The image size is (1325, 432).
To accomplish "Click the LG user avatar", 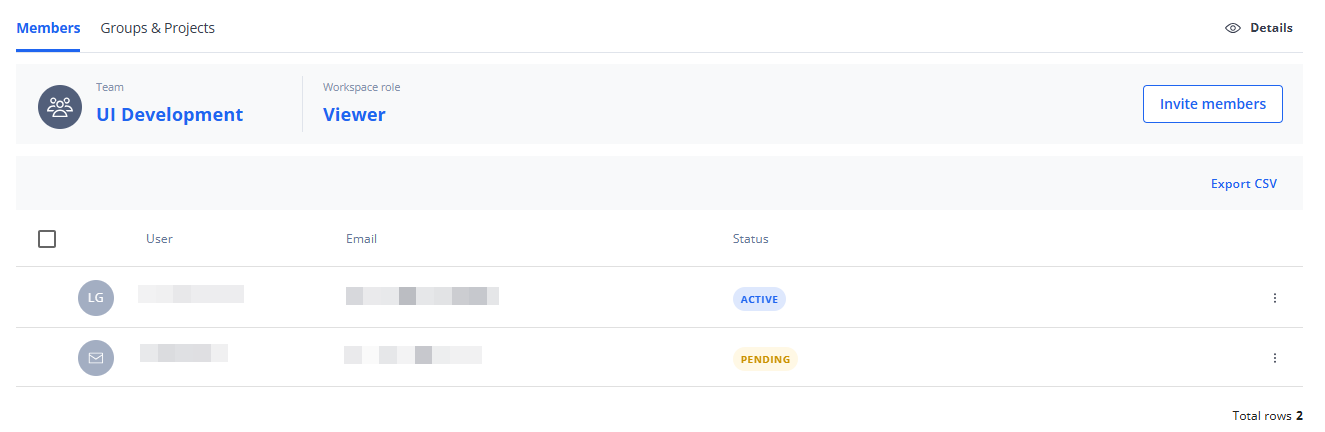I will (96, 298).
